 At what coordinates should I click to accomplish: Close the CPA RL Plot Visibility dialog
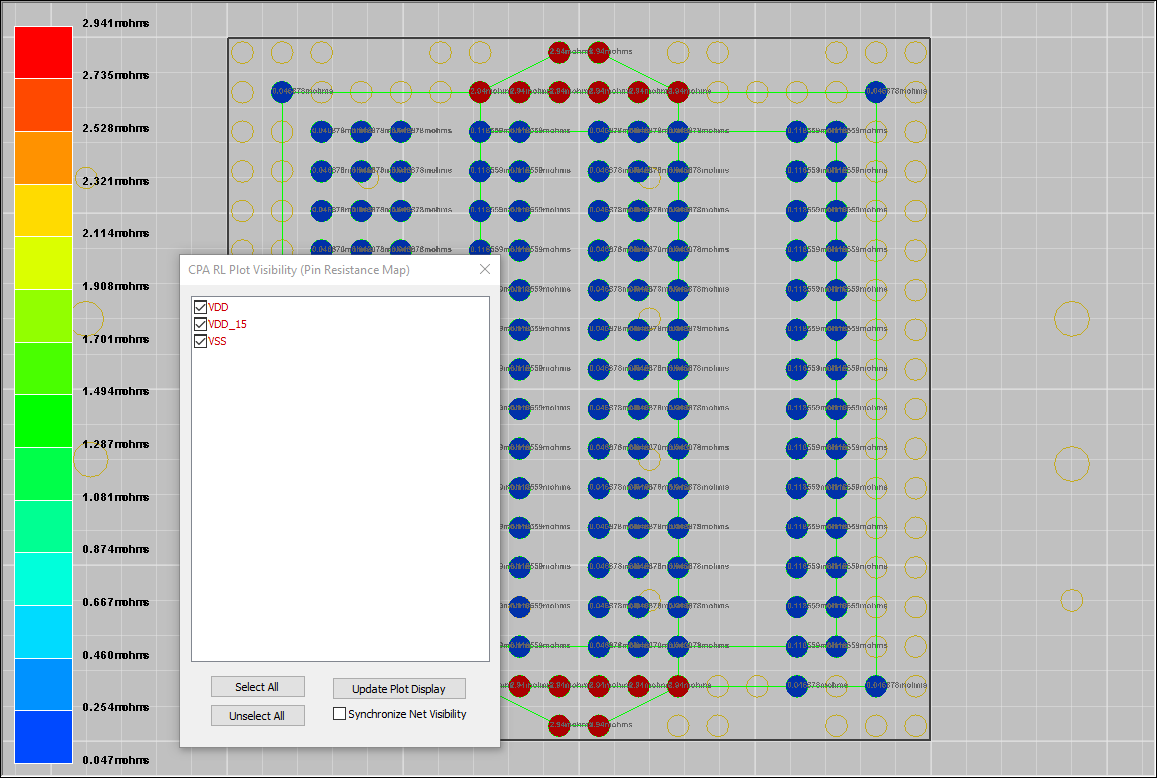[485, 269]
